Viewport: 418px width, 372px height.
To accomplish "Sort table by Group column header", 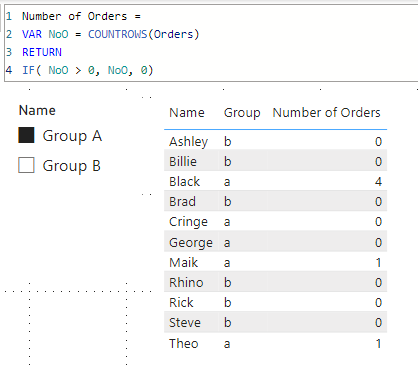I will point(242,113).
